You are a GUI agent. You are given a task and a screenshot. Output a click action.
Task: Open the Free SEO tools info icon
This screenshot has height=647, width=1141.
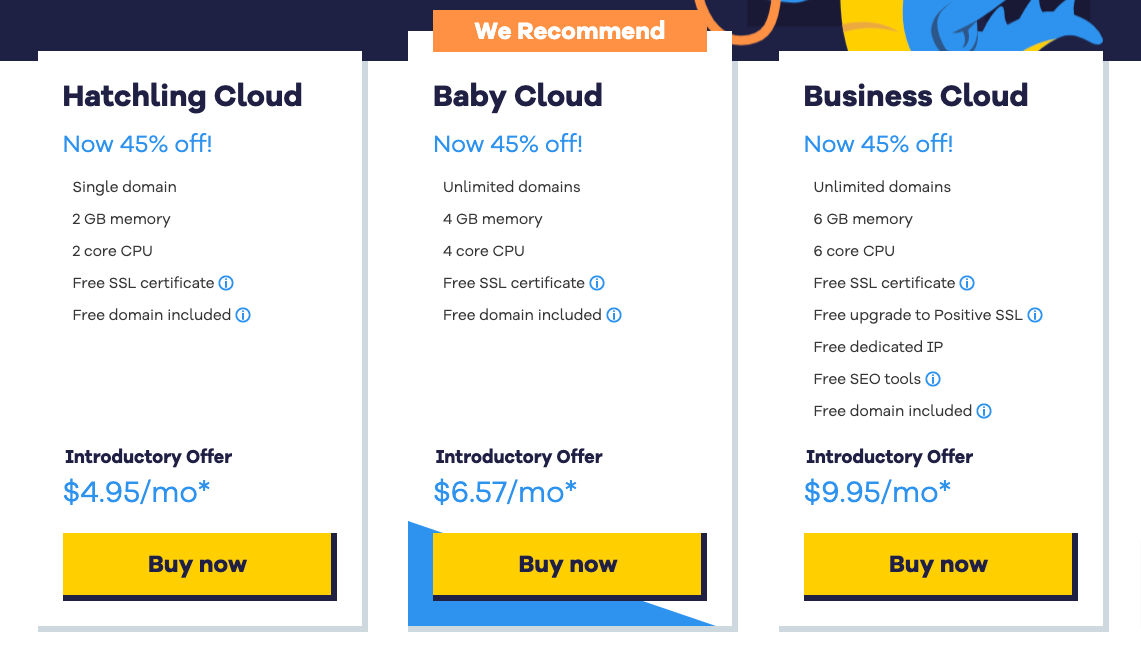pos(933,379)
